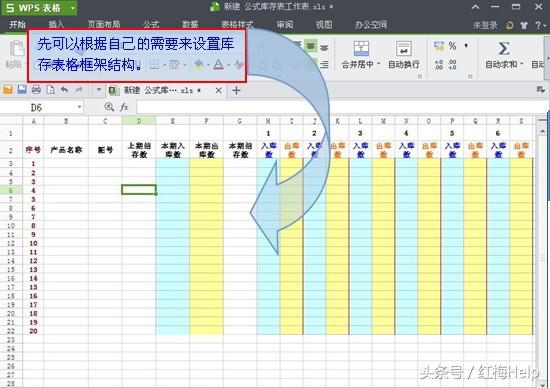Open the 视图 ribbon tab

(x=323, y=25)
